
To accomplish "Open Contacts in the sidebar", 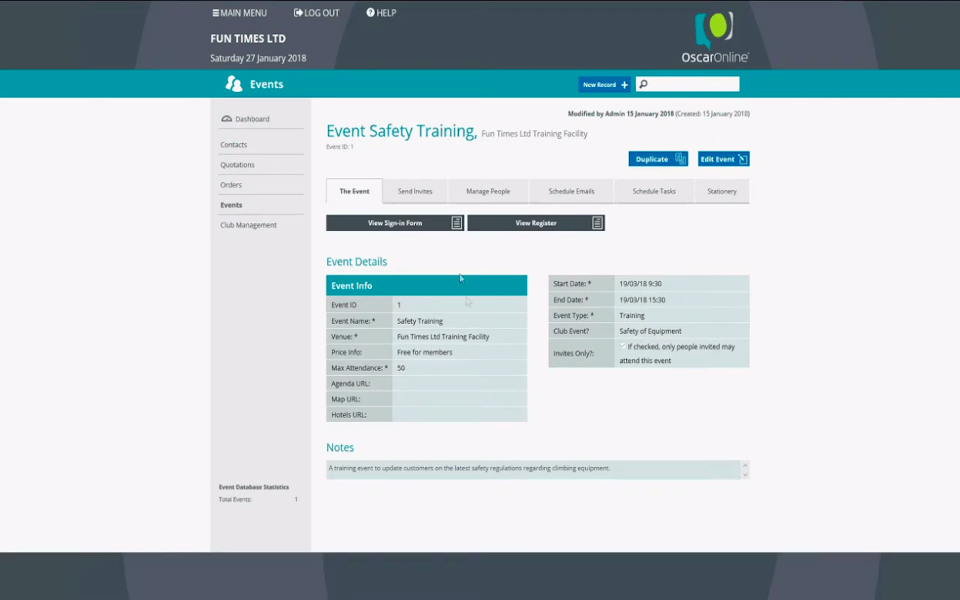I will [x=234, y=144].
